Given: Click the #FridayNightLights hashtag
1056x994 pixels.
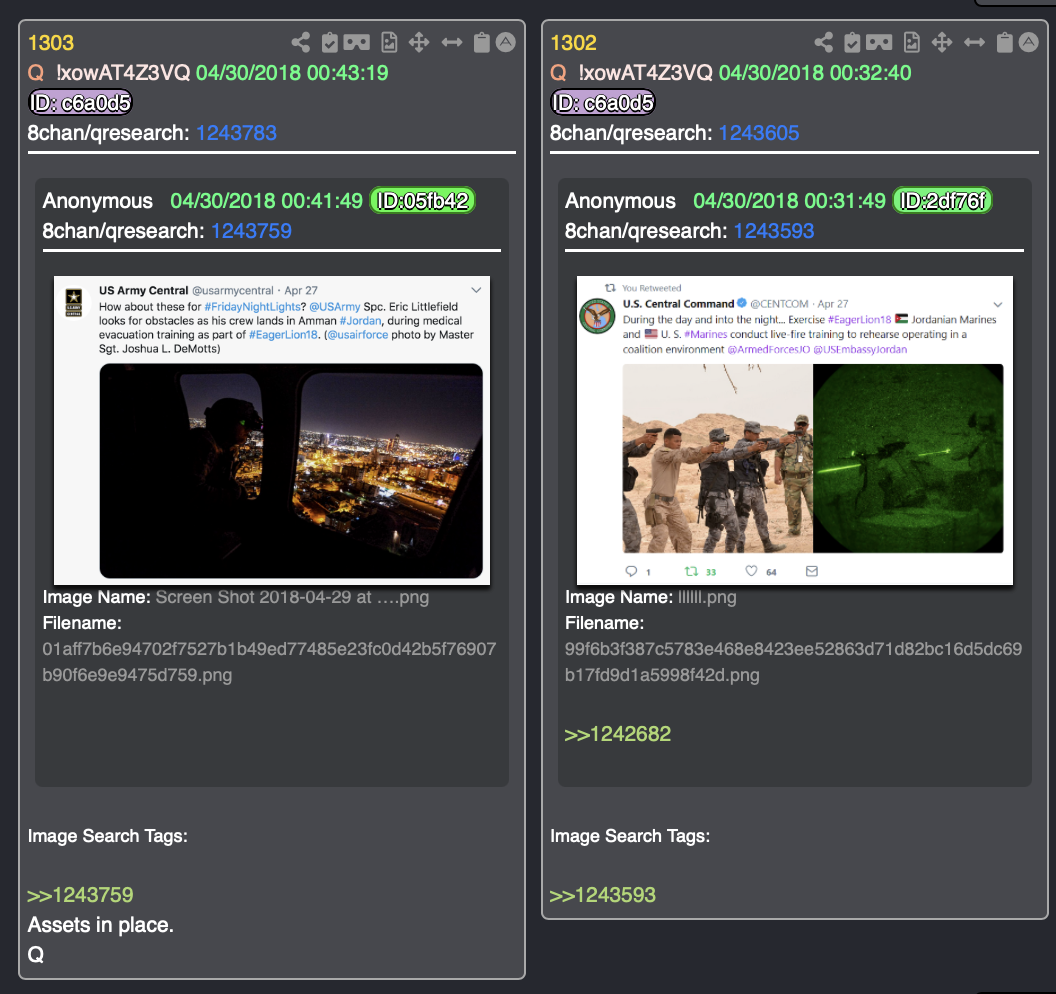Looking at the screenshot, I should (253, 306).
